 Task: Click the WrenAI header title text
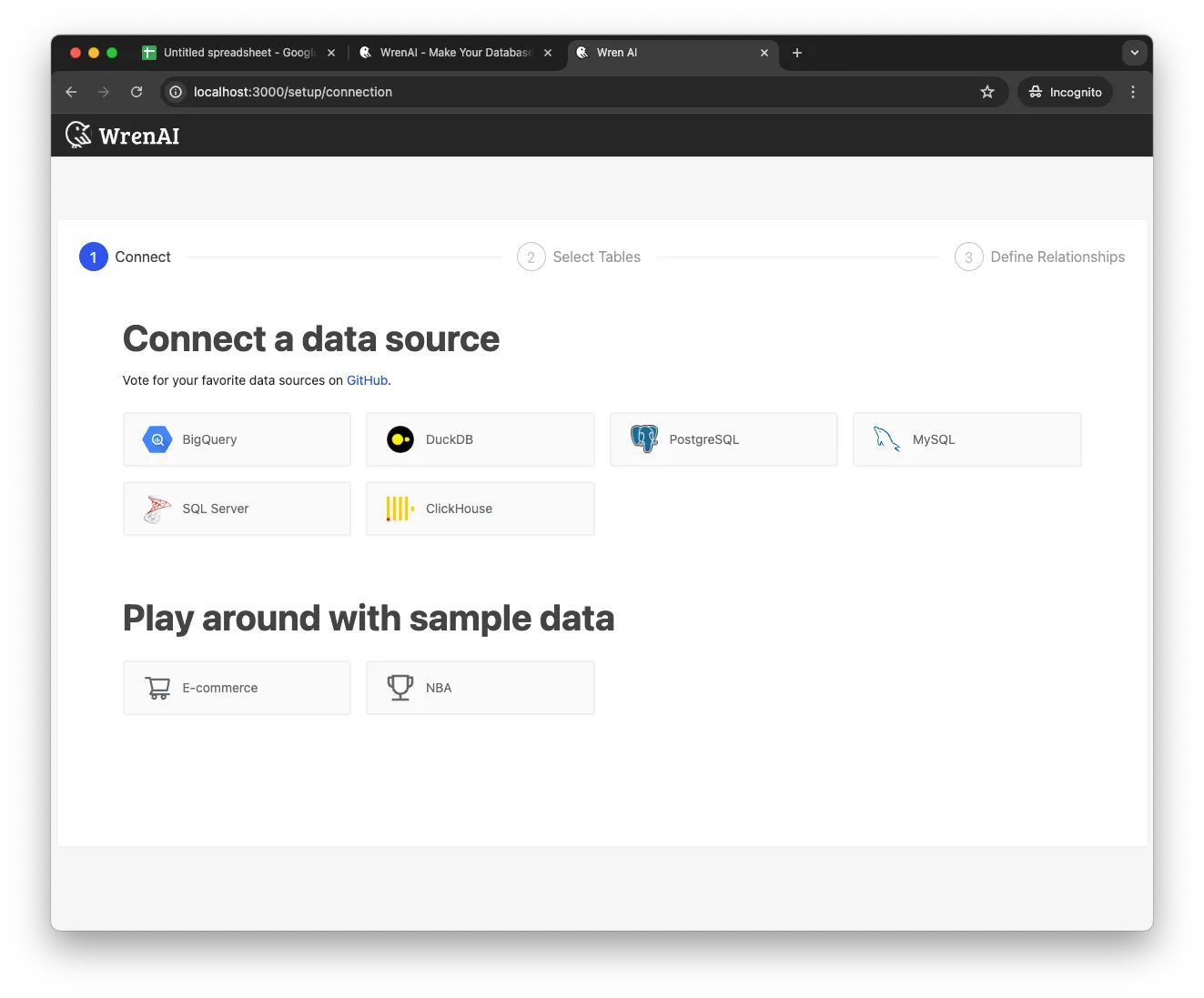pos(139,136)
